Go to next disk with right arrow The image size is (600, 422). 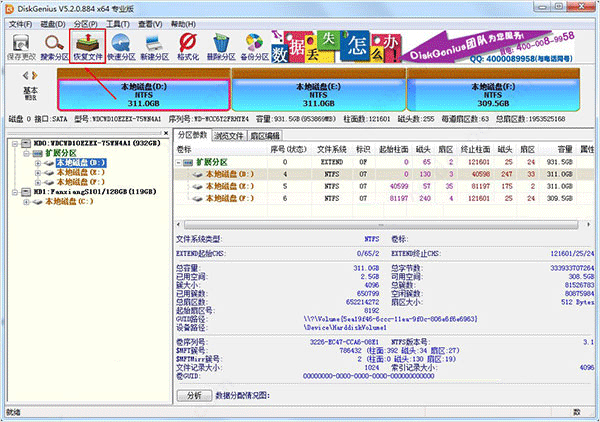tap(35, 75)
